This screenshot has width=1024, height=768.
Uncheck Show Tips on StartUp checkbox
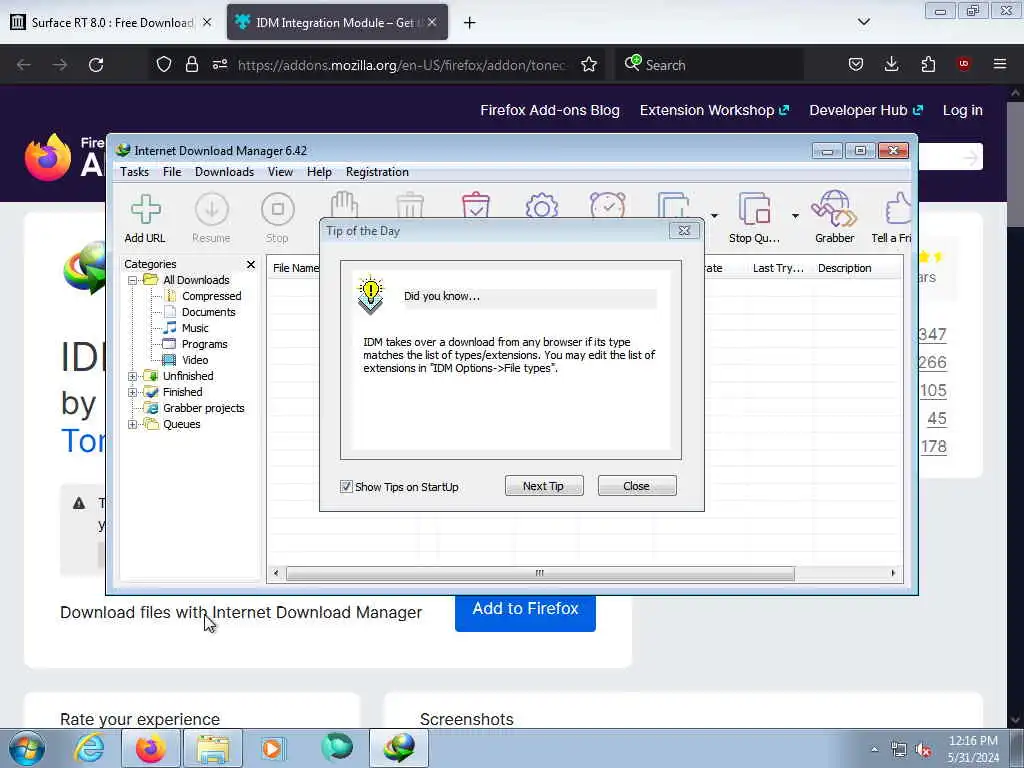[346, 487]
